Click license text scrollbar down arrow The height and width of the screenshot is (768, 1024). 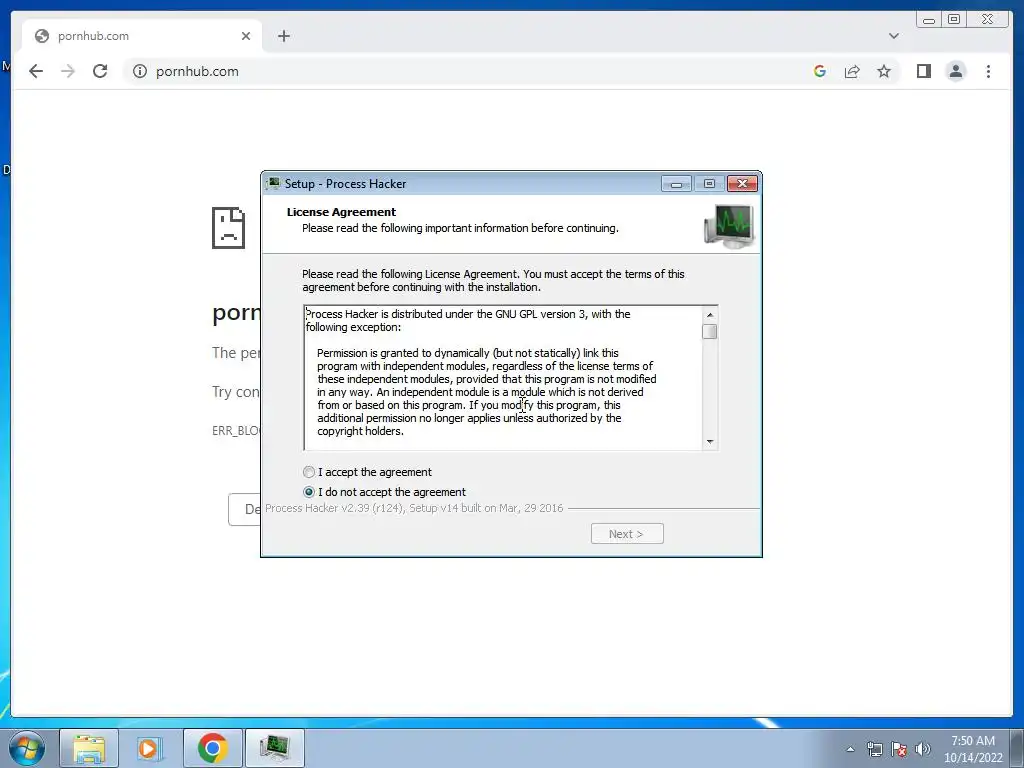coord(710,442)
